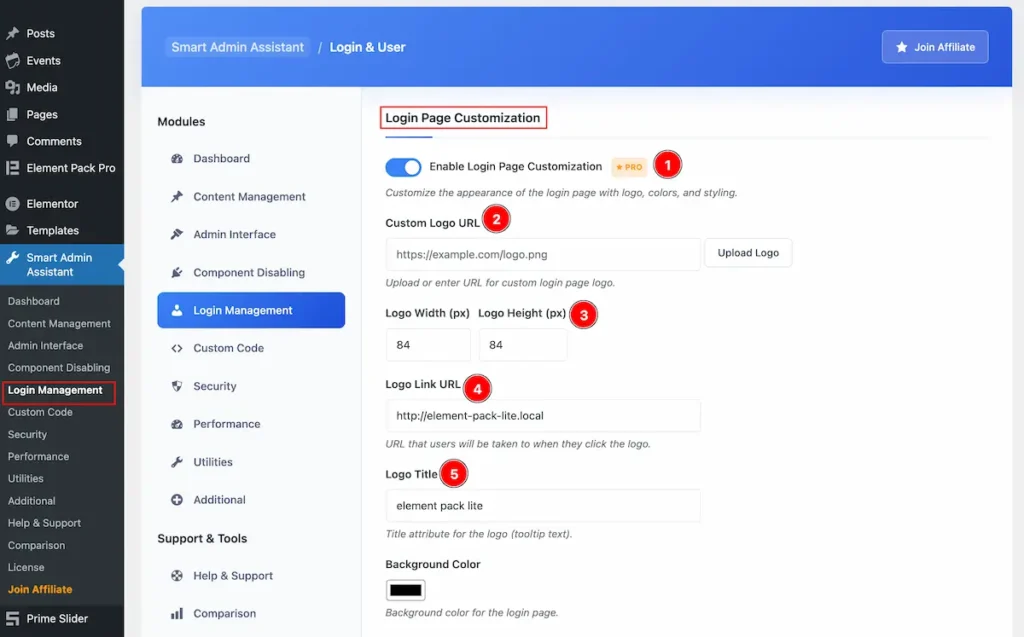Screen dimensions: 1024x637
Task: Select Custom Code submenu in dark sidebar
Action: click(40, 412)
